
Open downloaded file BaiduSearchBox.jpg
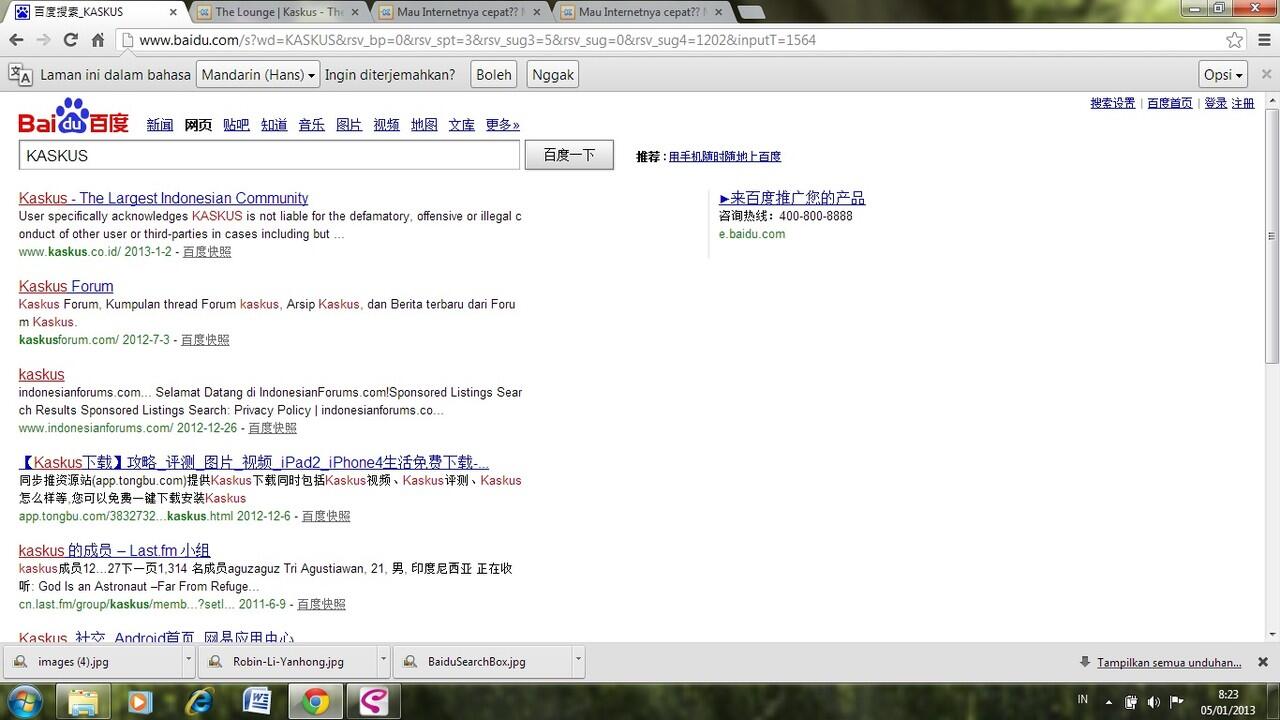(482, 662)
